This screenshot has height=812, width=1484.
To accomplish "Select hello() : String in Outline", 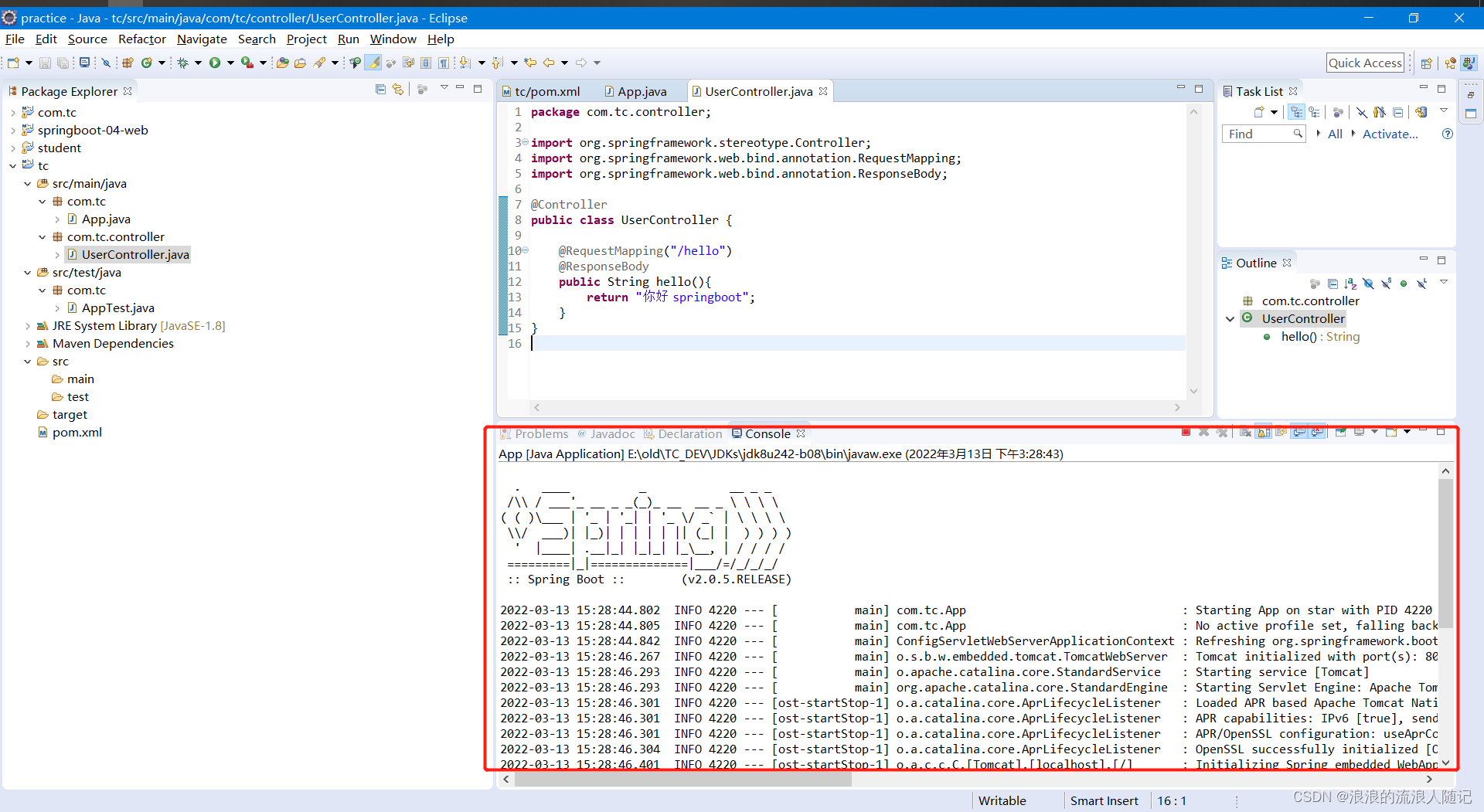I will 1320,337.
